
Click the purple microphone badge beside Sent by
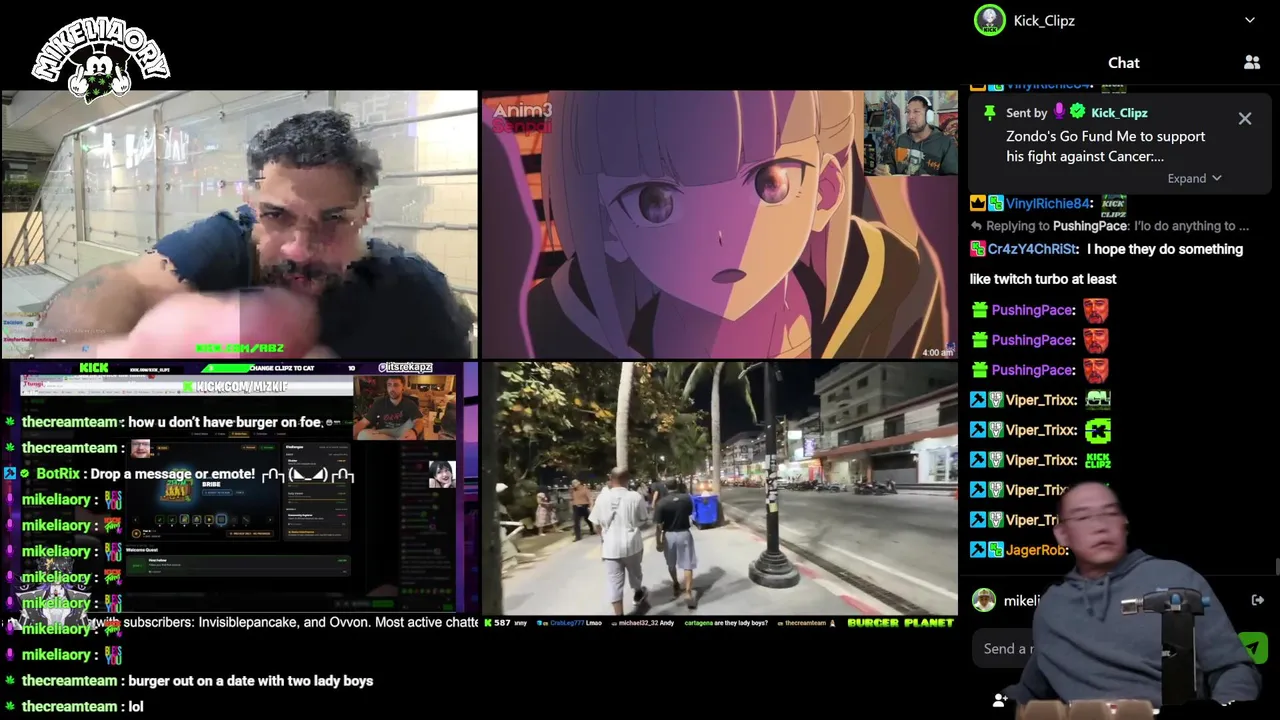(1059, 112)
